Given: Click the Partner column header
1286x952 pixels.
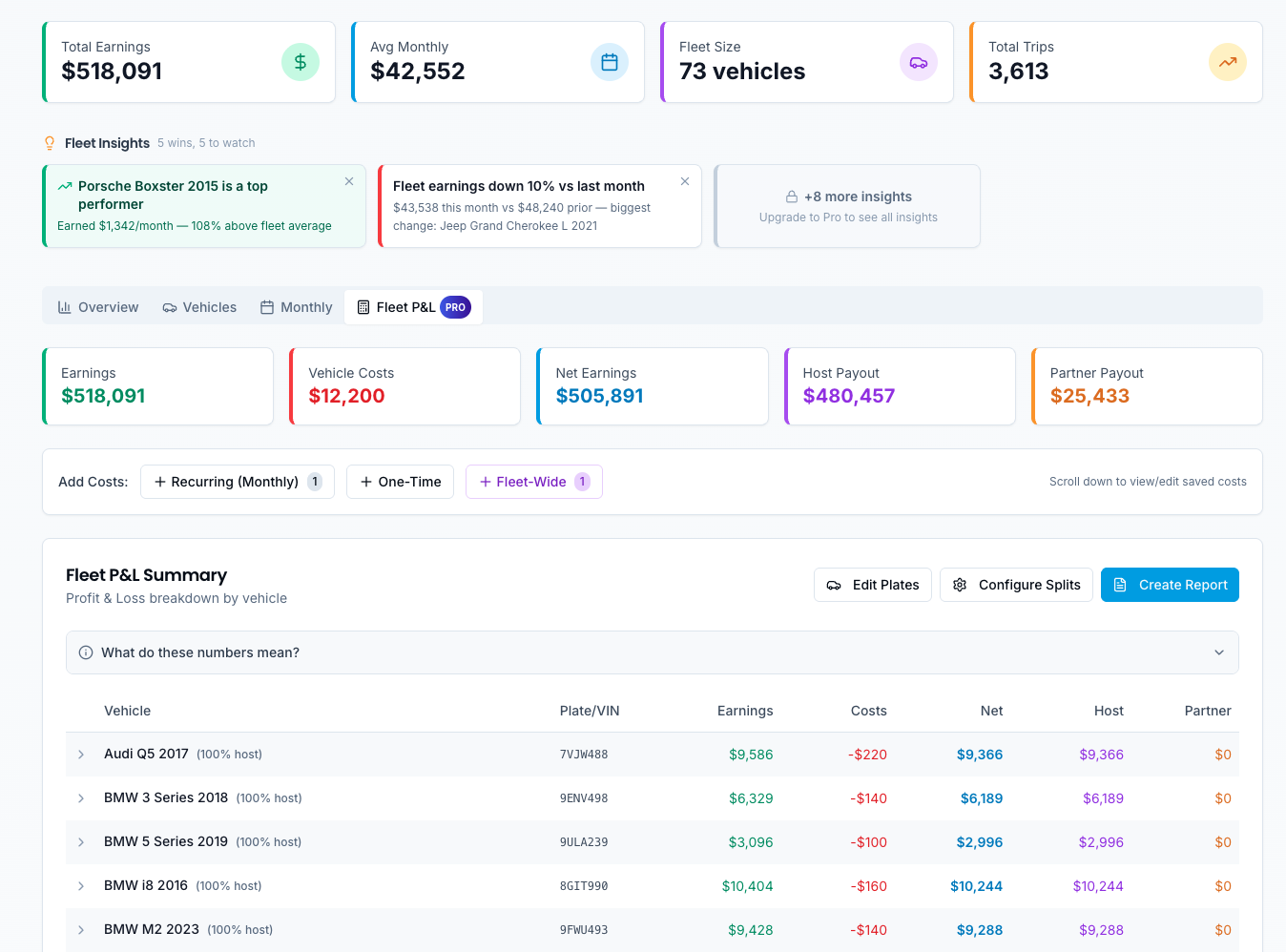Looking at the screenshot, I should pyautogui.click(x=1208, y=711).
